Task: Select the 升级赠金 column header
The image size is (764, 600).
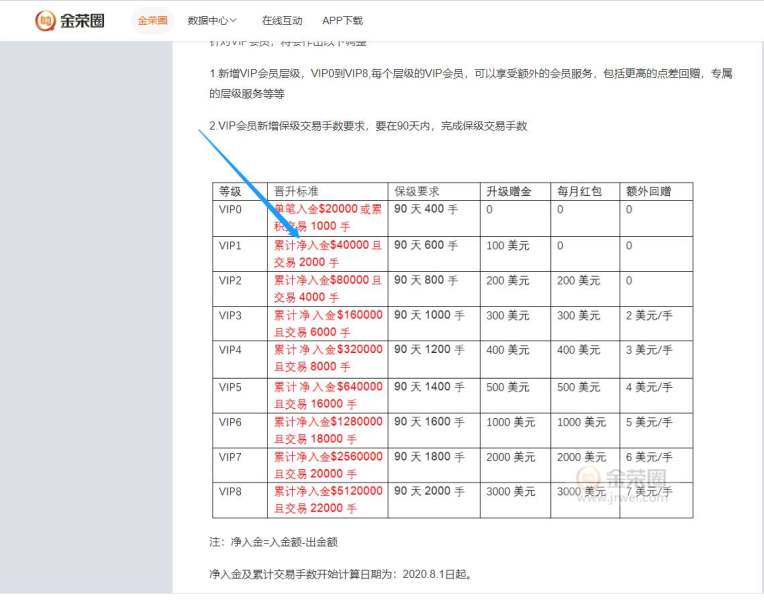Action: [x=515, y=191]
